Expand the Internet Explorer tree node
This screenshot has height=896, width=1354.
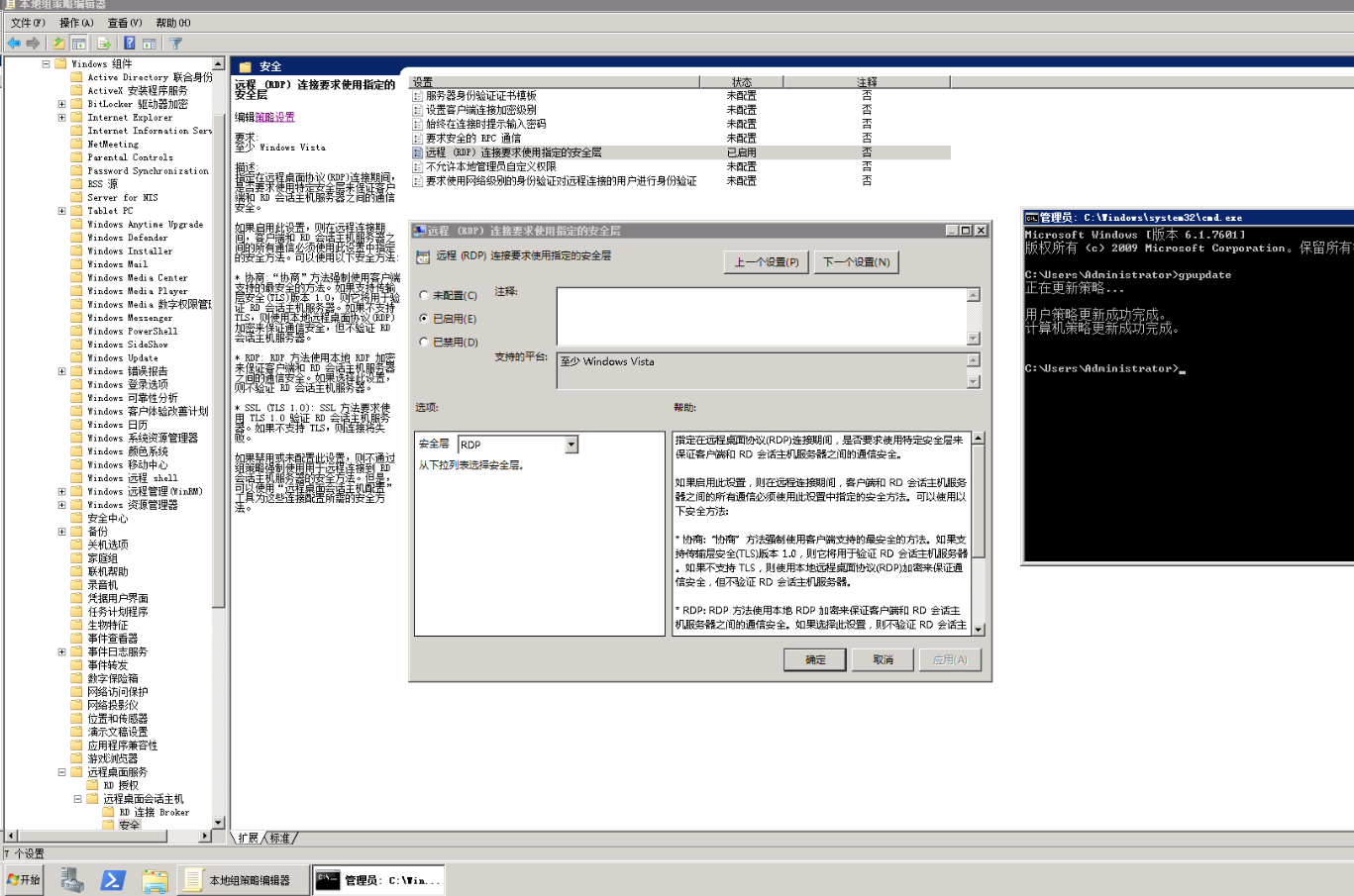(x=61, y=117)
